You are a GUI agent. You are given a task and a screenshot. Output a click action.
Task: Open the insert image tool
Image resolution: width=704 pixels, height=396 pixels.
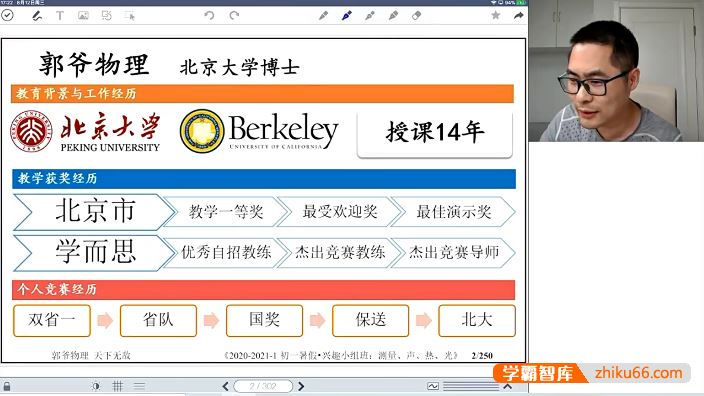(83, 16)
